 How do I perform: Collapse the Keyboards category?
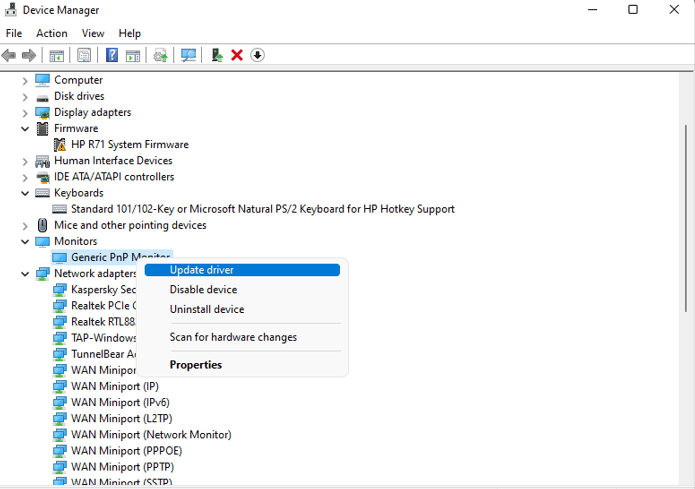tap(25, 193)
